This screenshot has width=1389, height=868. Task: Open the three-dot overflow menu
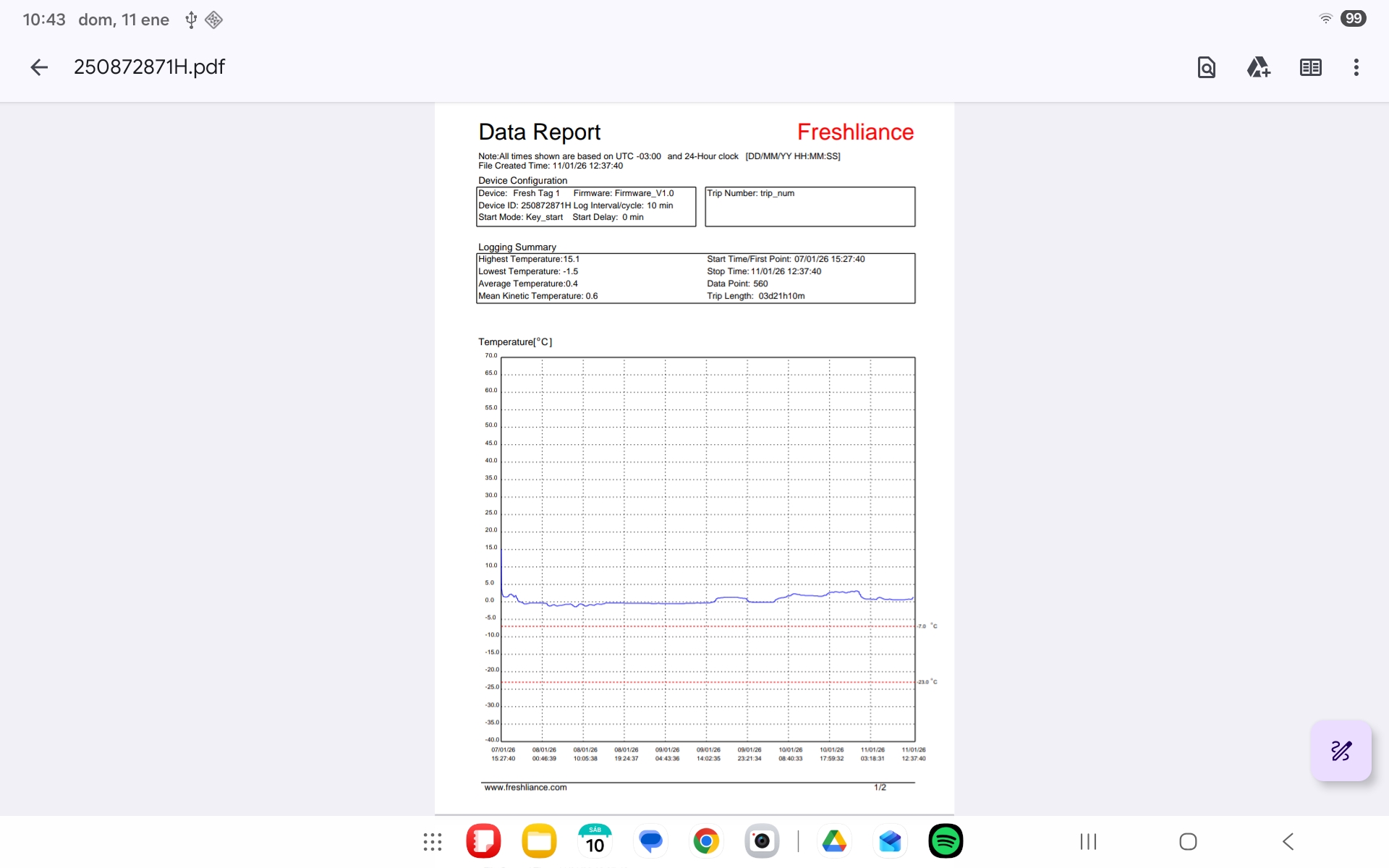[1356, 67]
